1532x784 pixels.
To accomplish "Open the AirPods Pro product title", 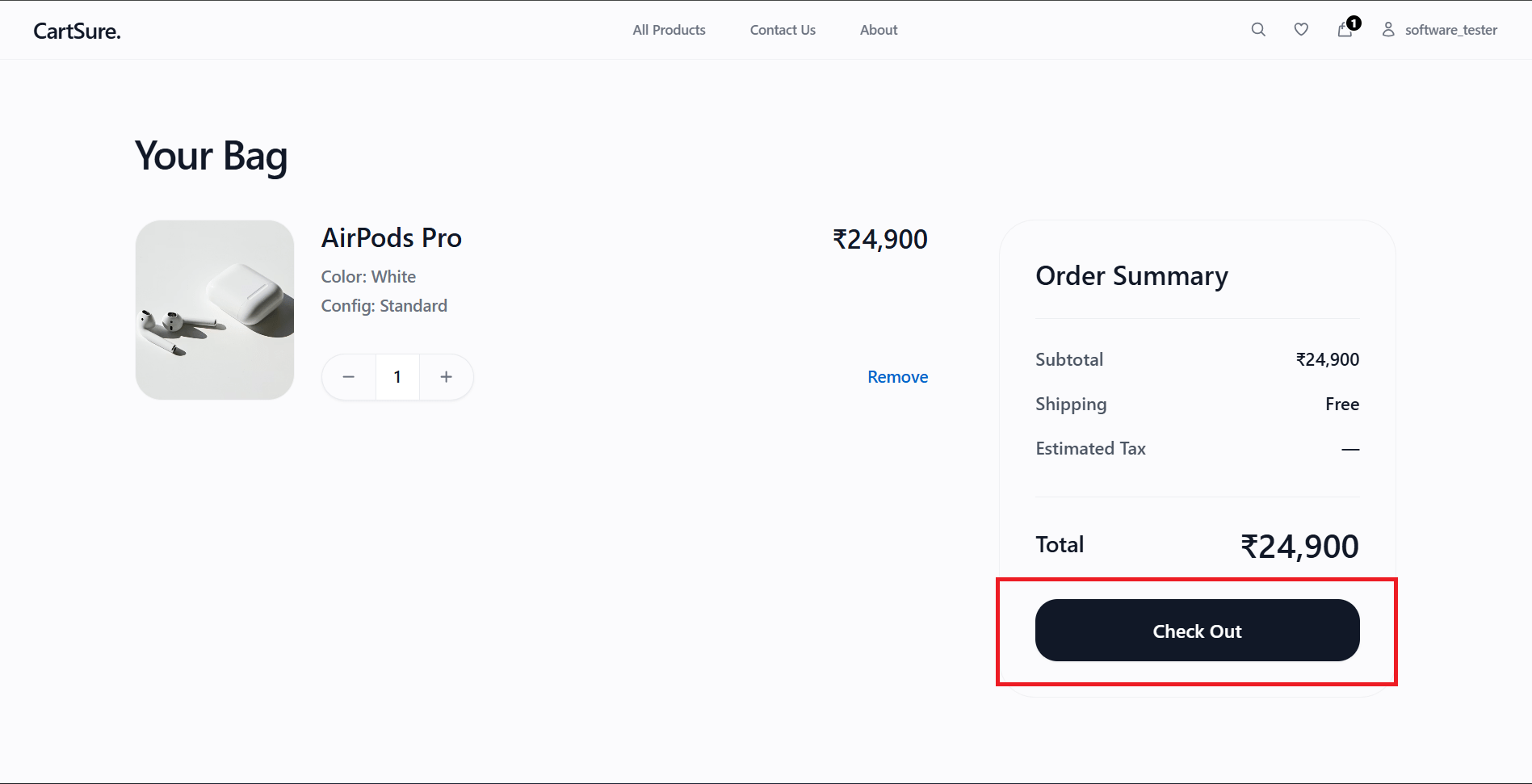I will (392, 238).
